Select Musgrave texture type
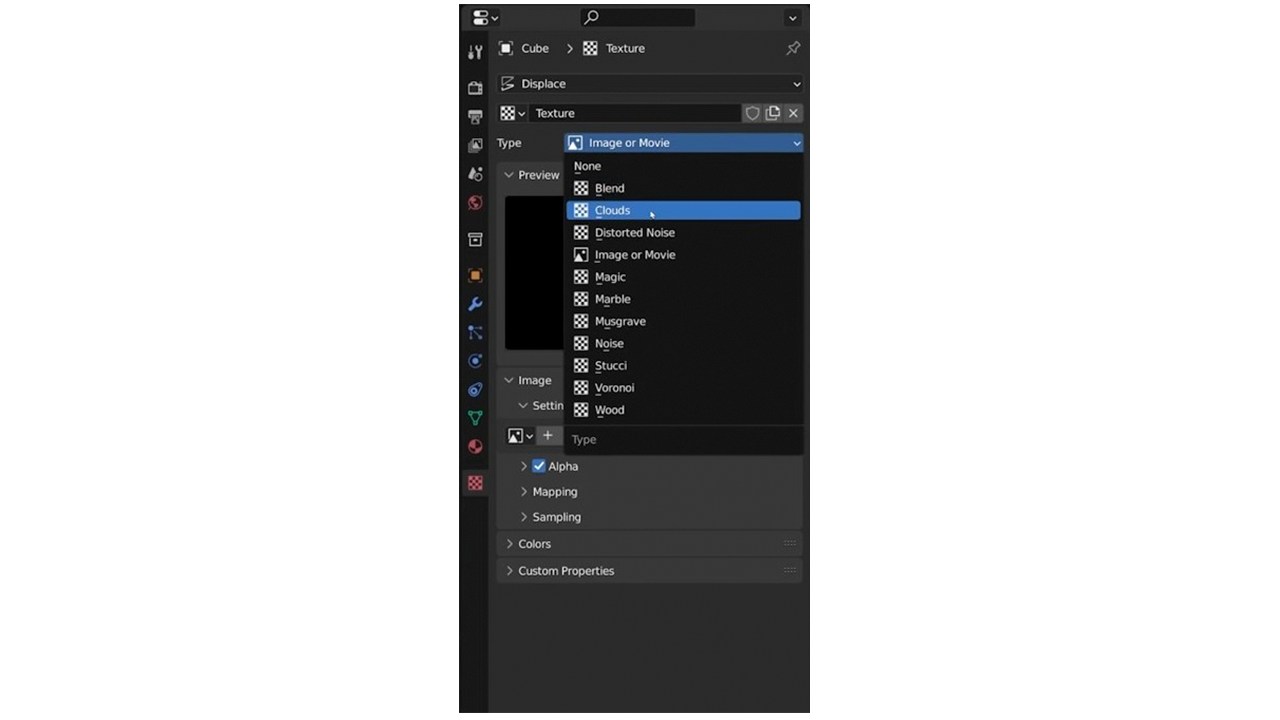Viewport: 1280px width, 720px height. (684, 321)
